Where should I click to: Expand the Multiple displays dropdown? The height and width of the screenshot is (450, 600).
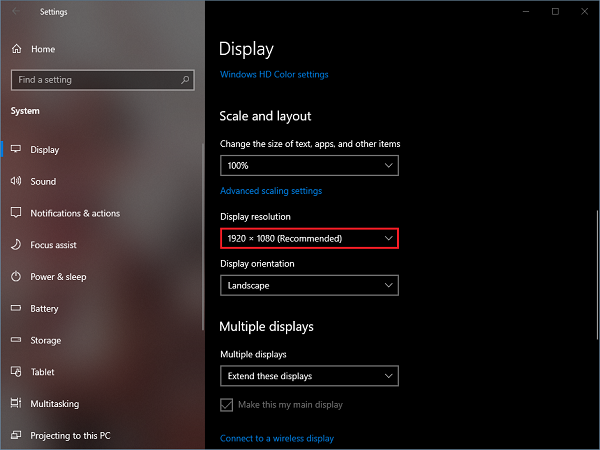click(x=309, y=376)
